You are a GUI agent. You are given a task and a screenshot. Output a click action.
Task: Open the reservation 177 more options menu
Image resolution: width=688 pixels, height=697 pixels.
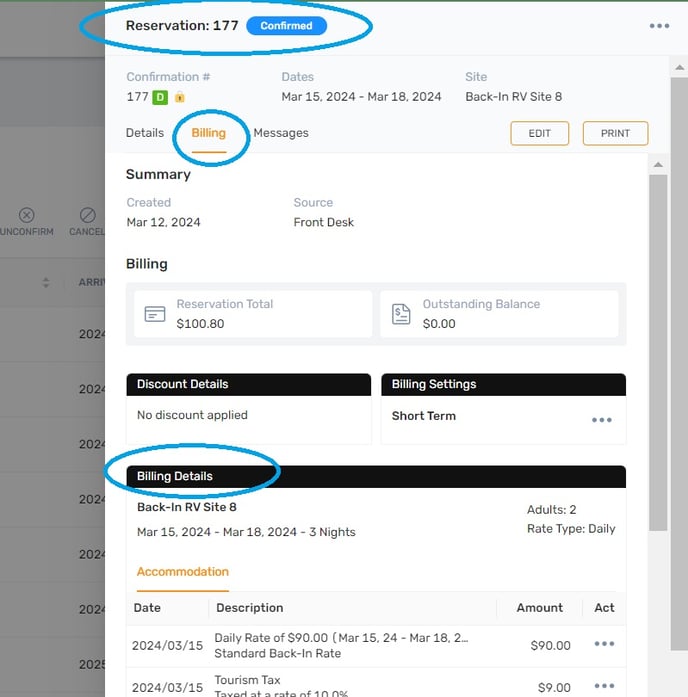(659, 26)
